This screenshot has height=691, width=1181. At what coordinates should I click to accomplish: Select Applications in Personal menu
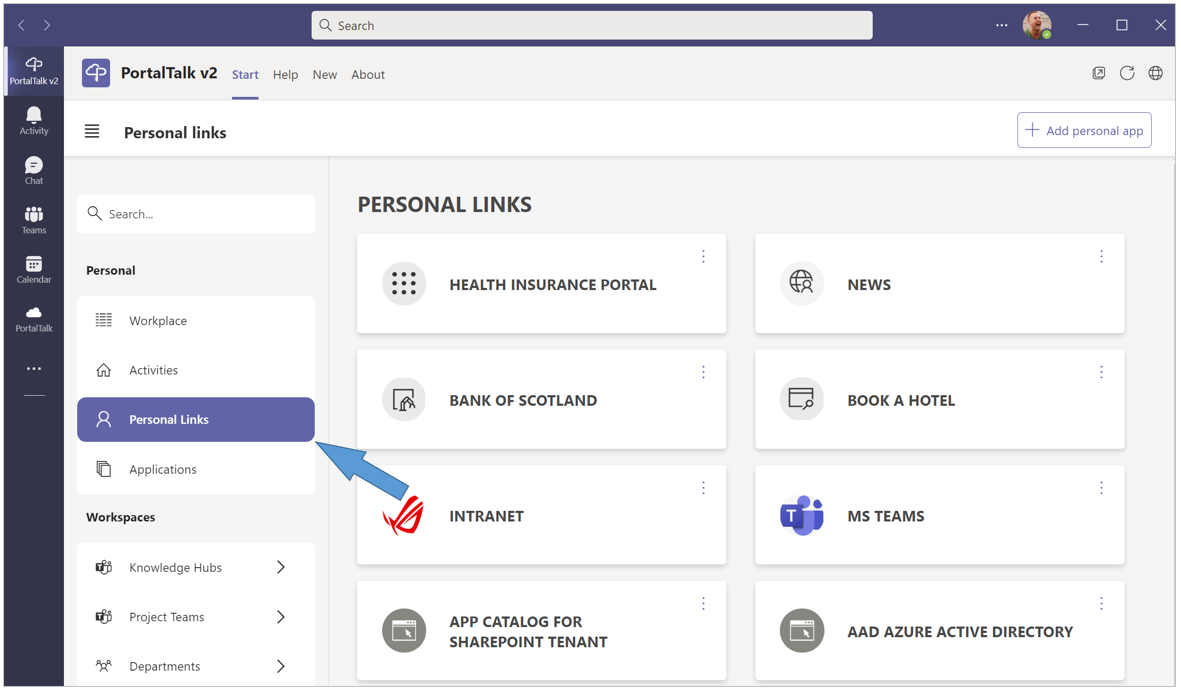point(196,469)
